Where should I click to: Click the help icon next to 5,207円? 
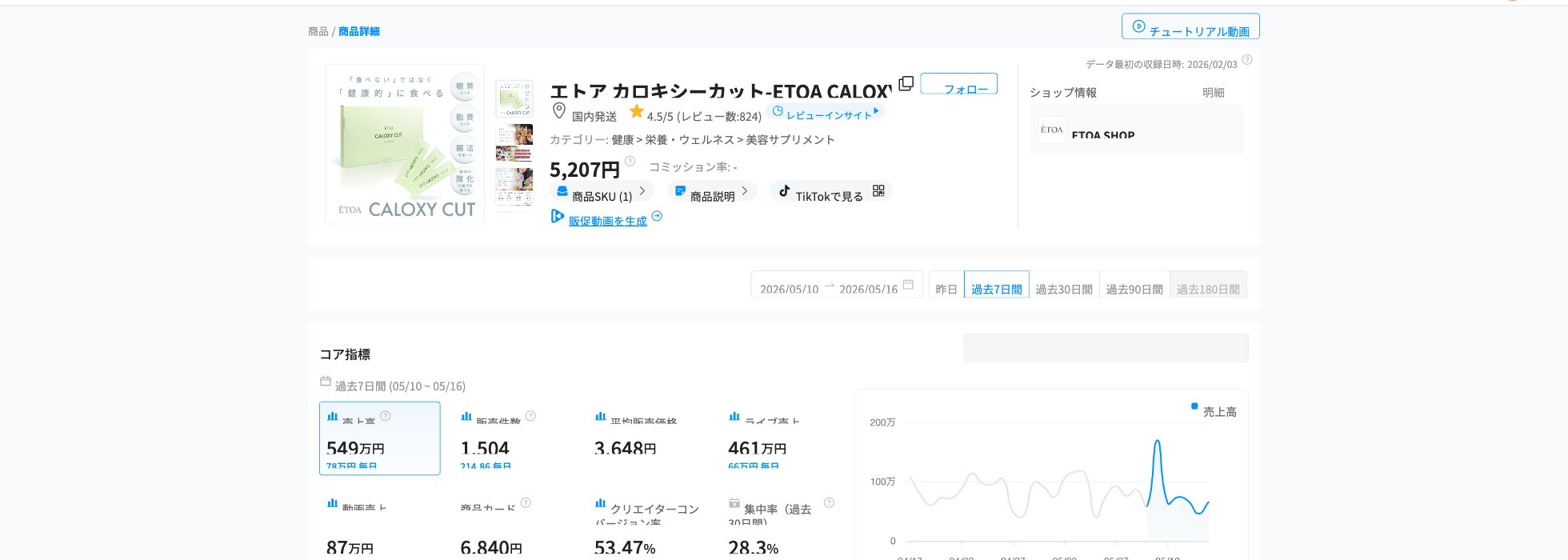pyautogui.click(x=630, y=161)
